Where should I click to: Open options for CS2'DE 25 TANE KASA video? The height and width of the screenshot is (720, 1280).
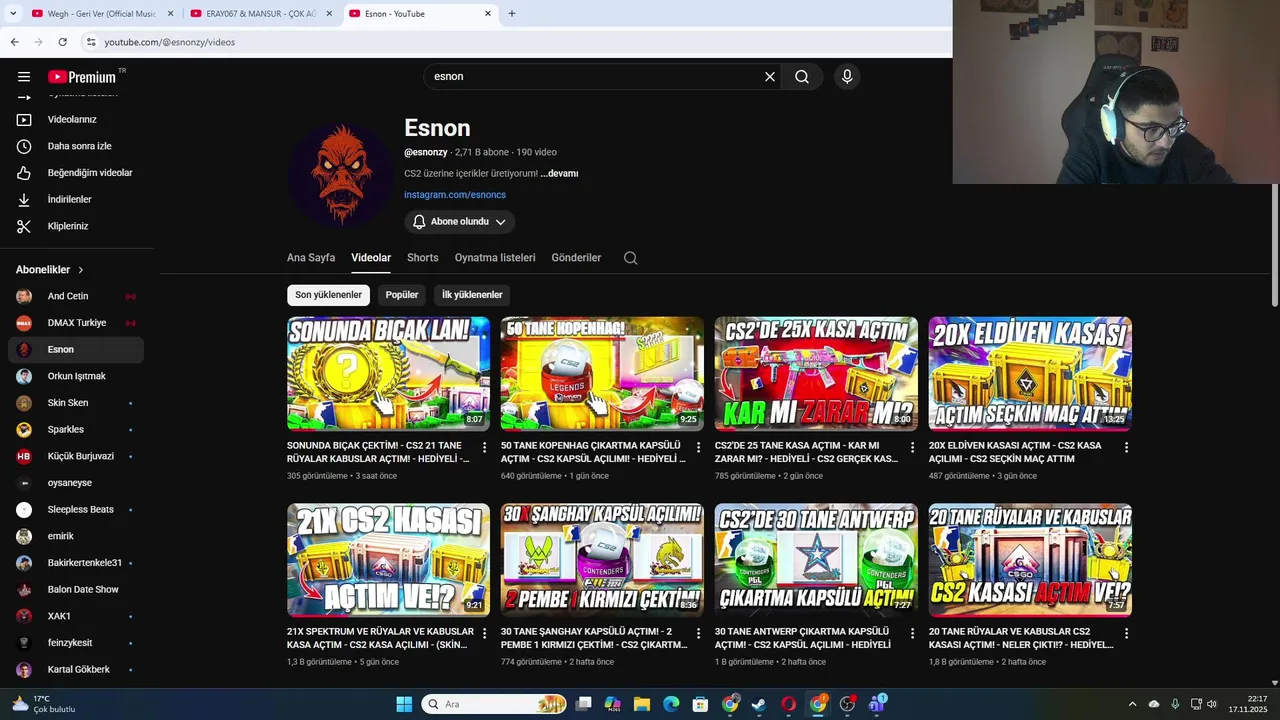tap(912, 447)
